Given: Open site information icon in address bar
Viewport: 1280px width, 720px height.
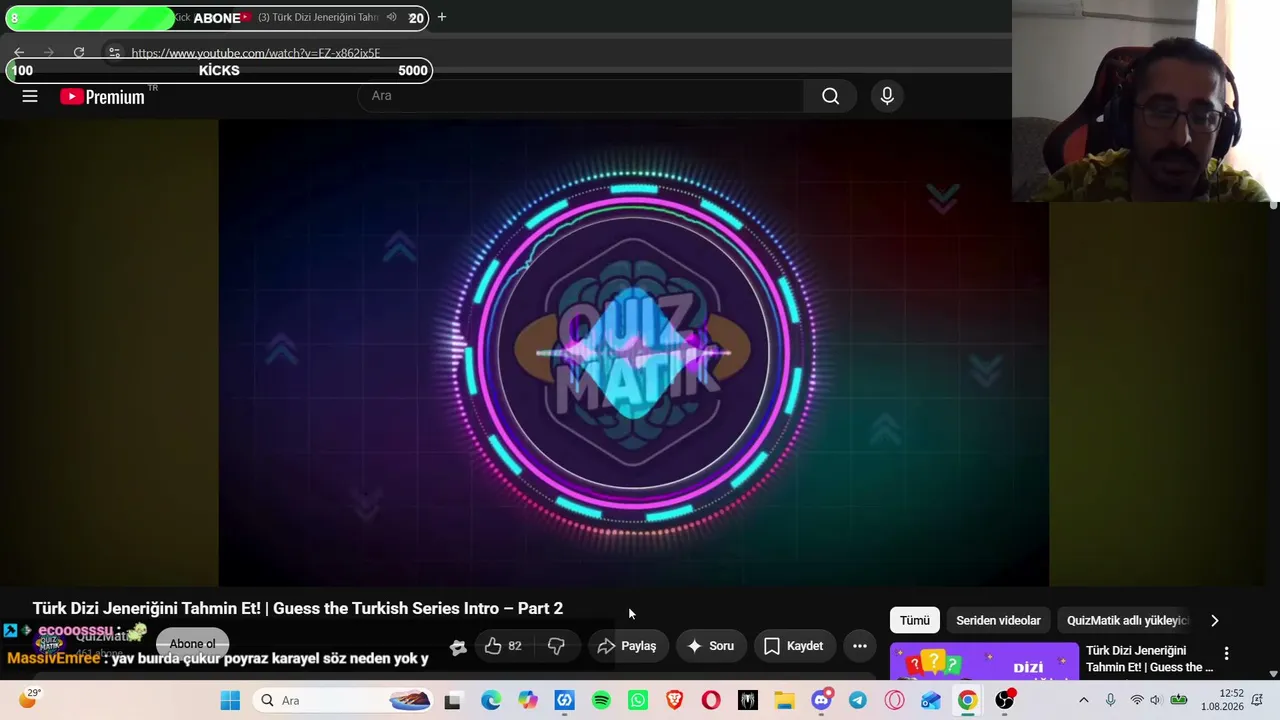Looking at the screenshot, I should click(114, 52).
